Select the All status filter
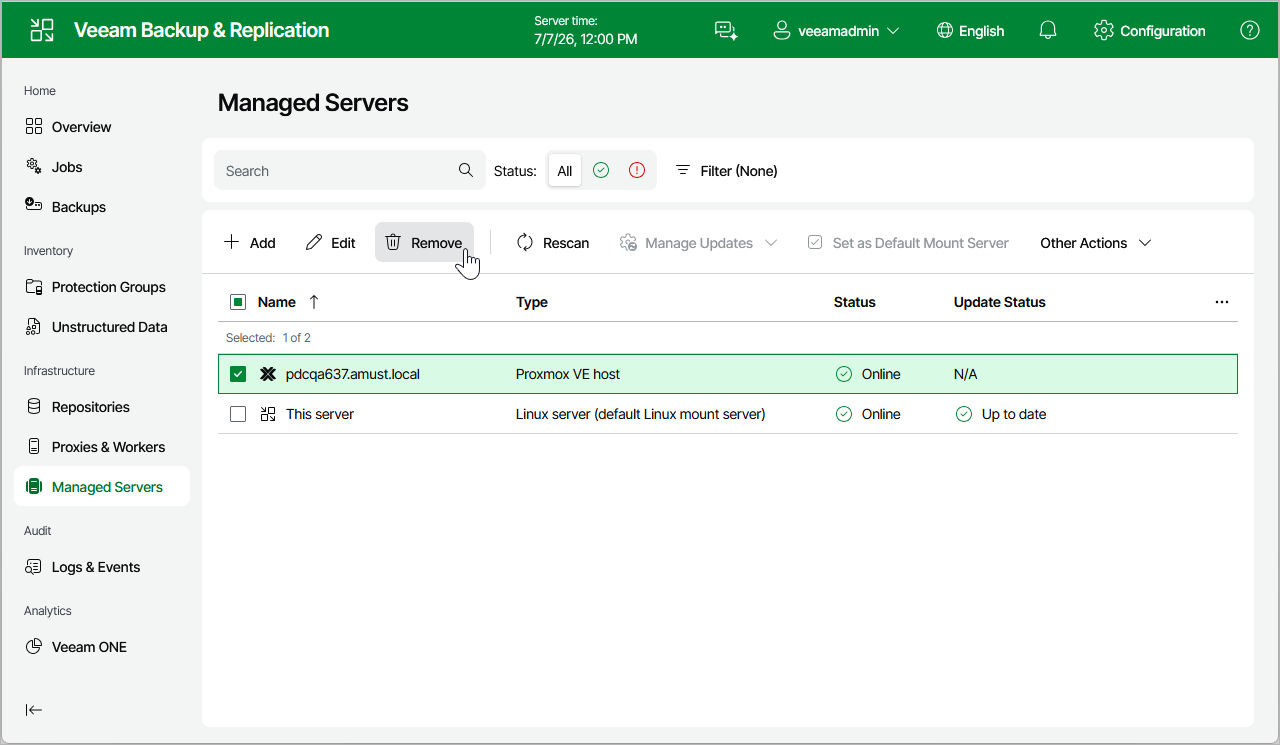 point(565,170)
